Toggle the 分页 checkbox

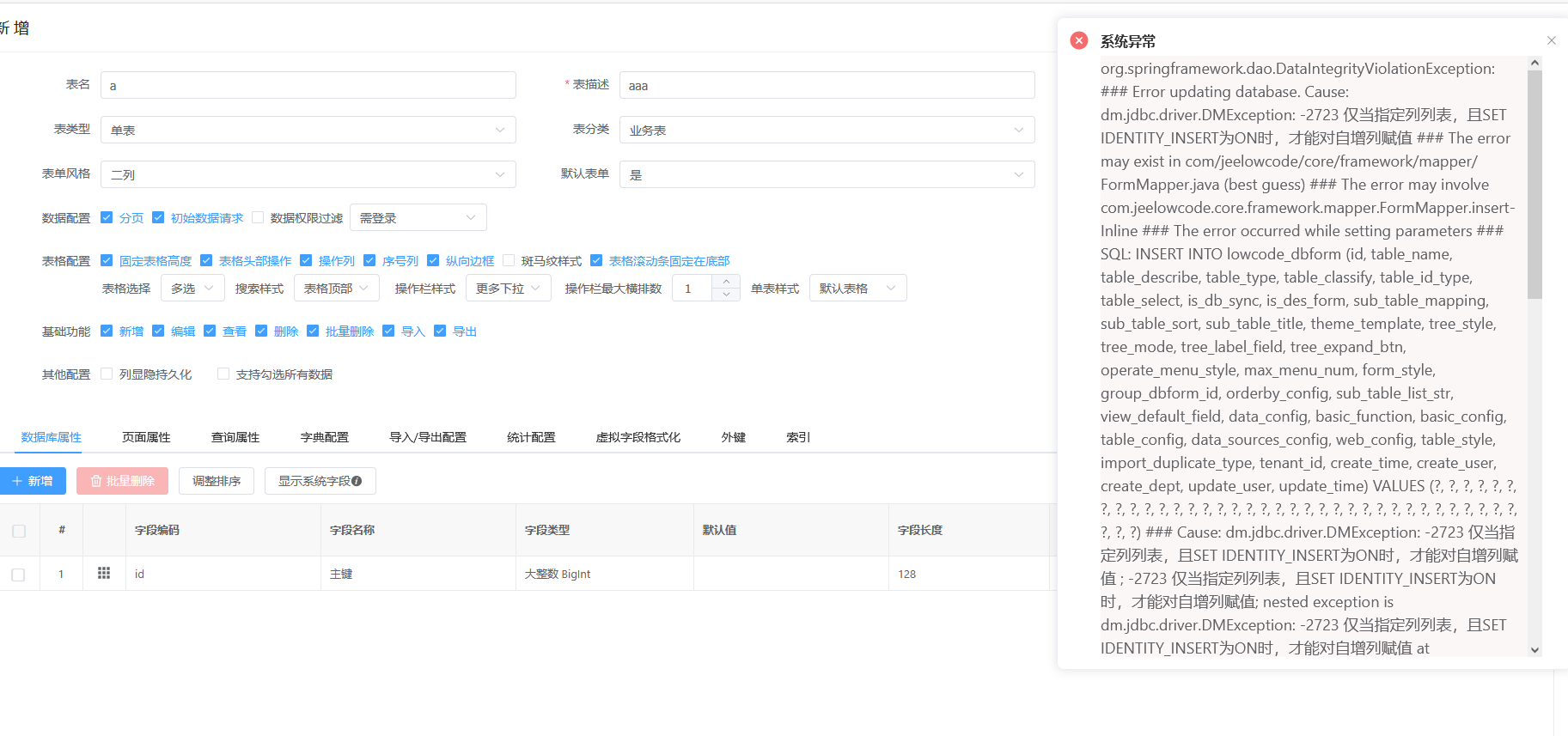coord(107,217)
